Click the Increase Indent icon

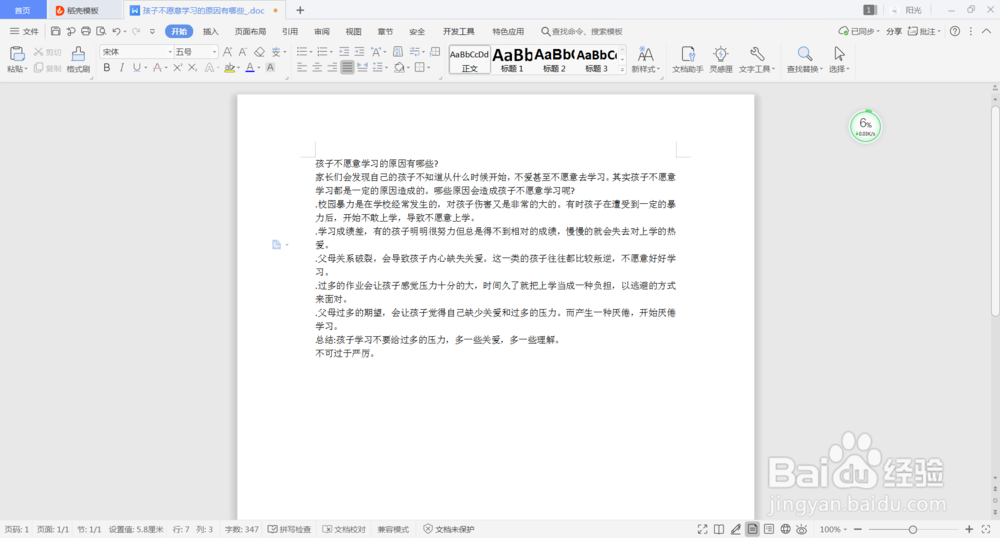[x=360, y=52]
